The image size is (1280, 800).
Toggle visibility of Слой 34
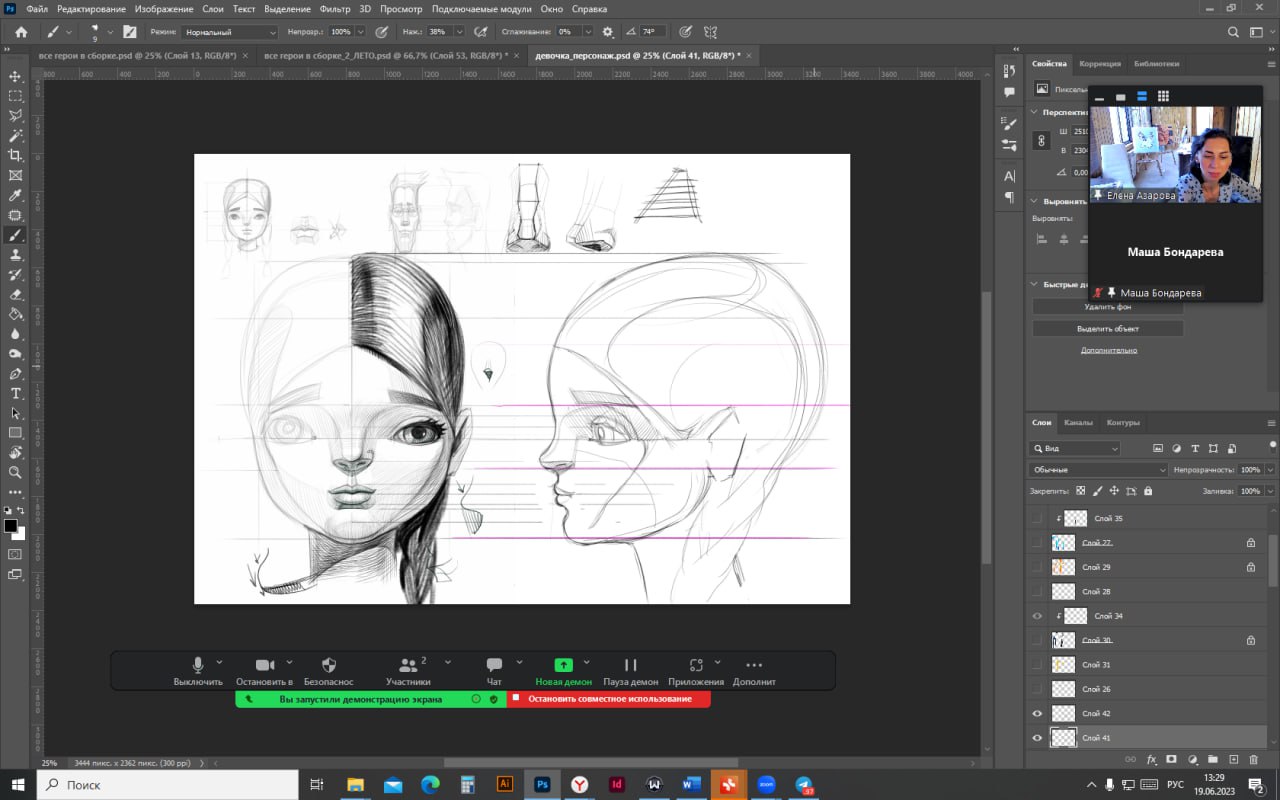(x=1037, y=616)
